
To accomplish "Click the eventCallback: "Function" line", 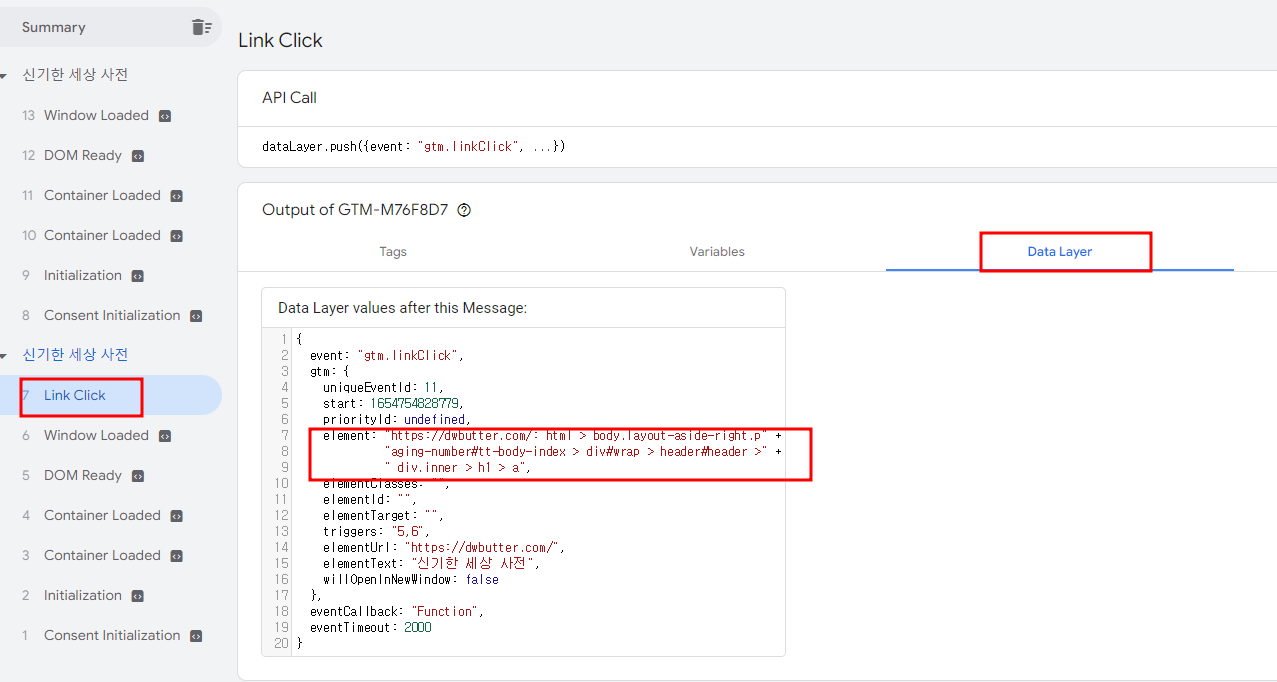I will (398, 611).
